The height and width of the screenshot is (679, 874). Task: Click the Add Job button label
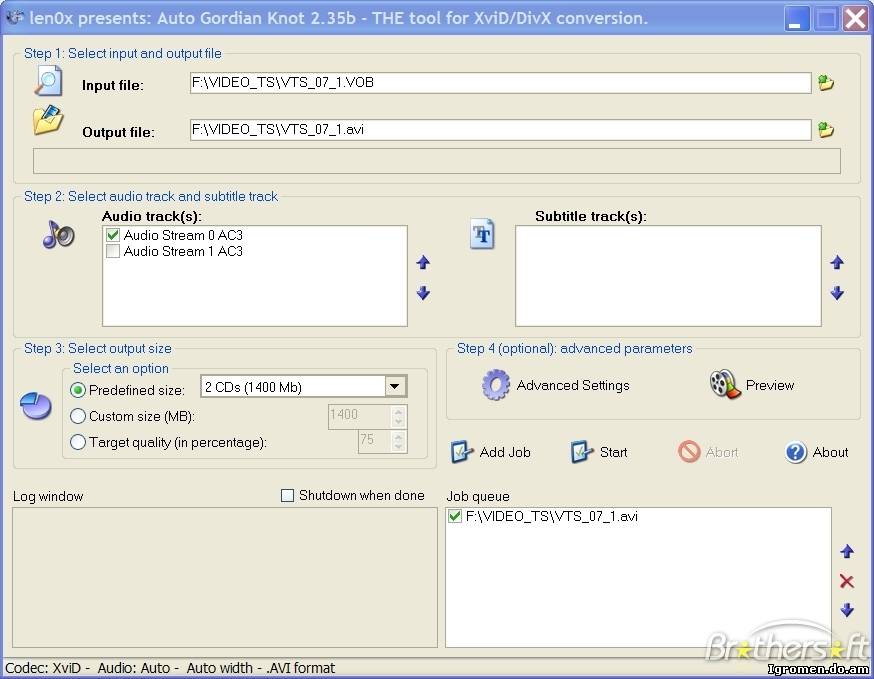click(504, 452)
